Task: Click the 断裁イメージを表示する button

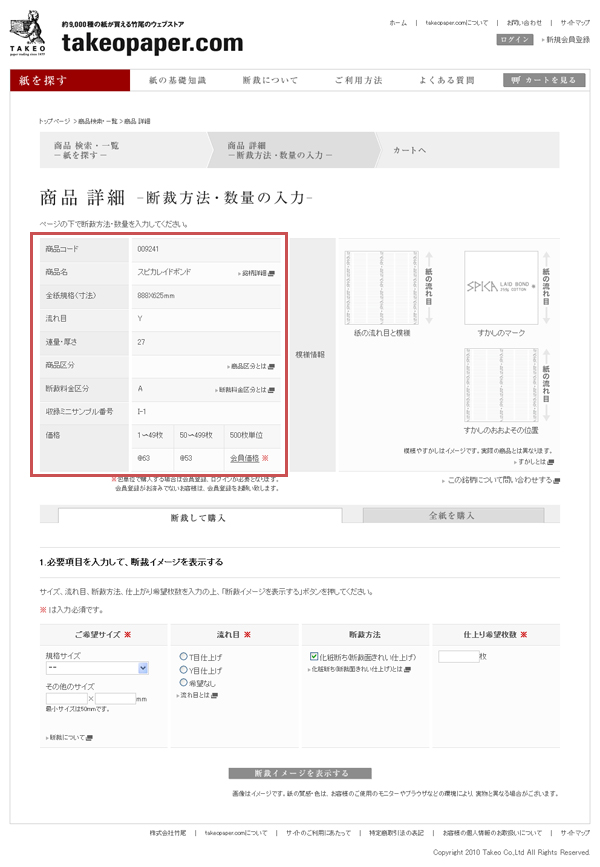Action: pyautogui.click(x=301, y=773)
